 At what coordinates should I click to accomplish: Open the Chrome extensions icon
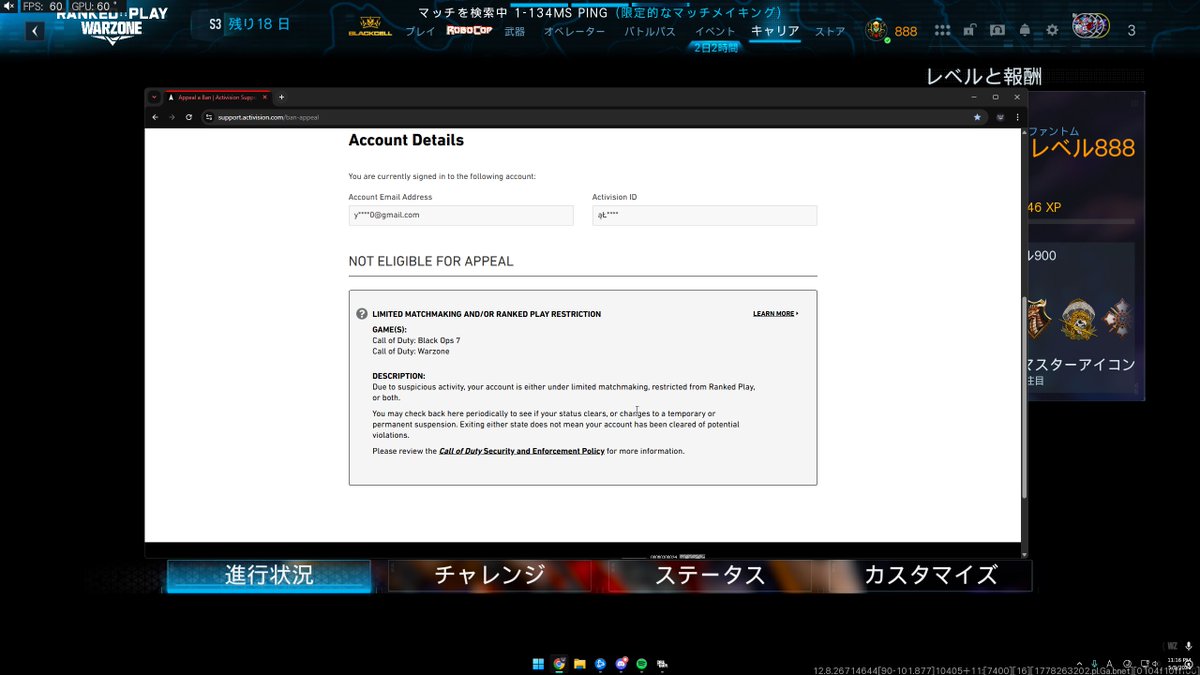[x=1000, y=117]
